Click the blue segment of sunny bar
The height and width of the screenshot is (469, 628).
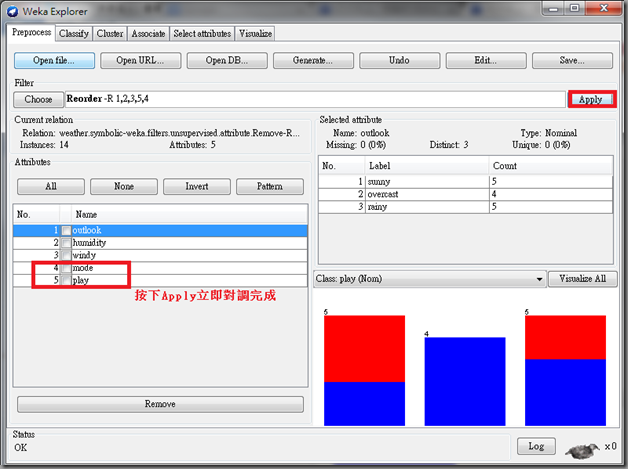coord(364,404)
